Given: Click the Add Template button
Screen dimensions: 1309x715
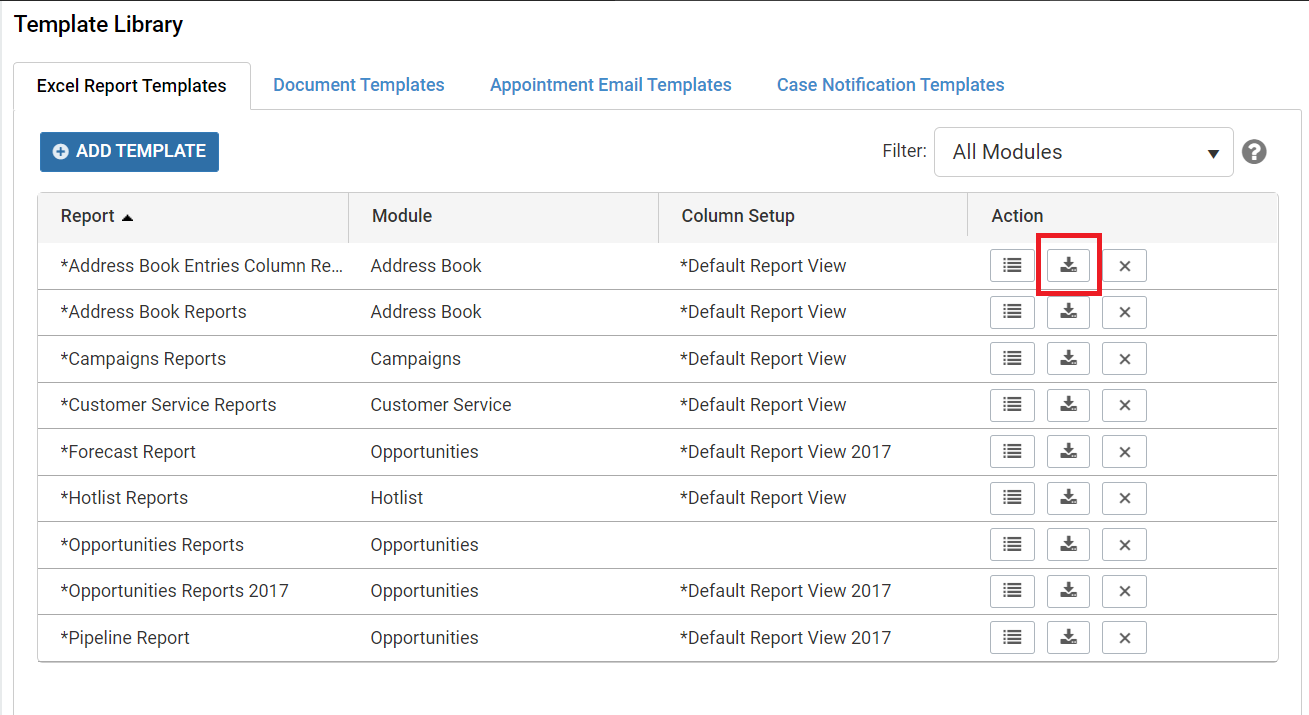Looking at the screenshot, I should 129,152.
